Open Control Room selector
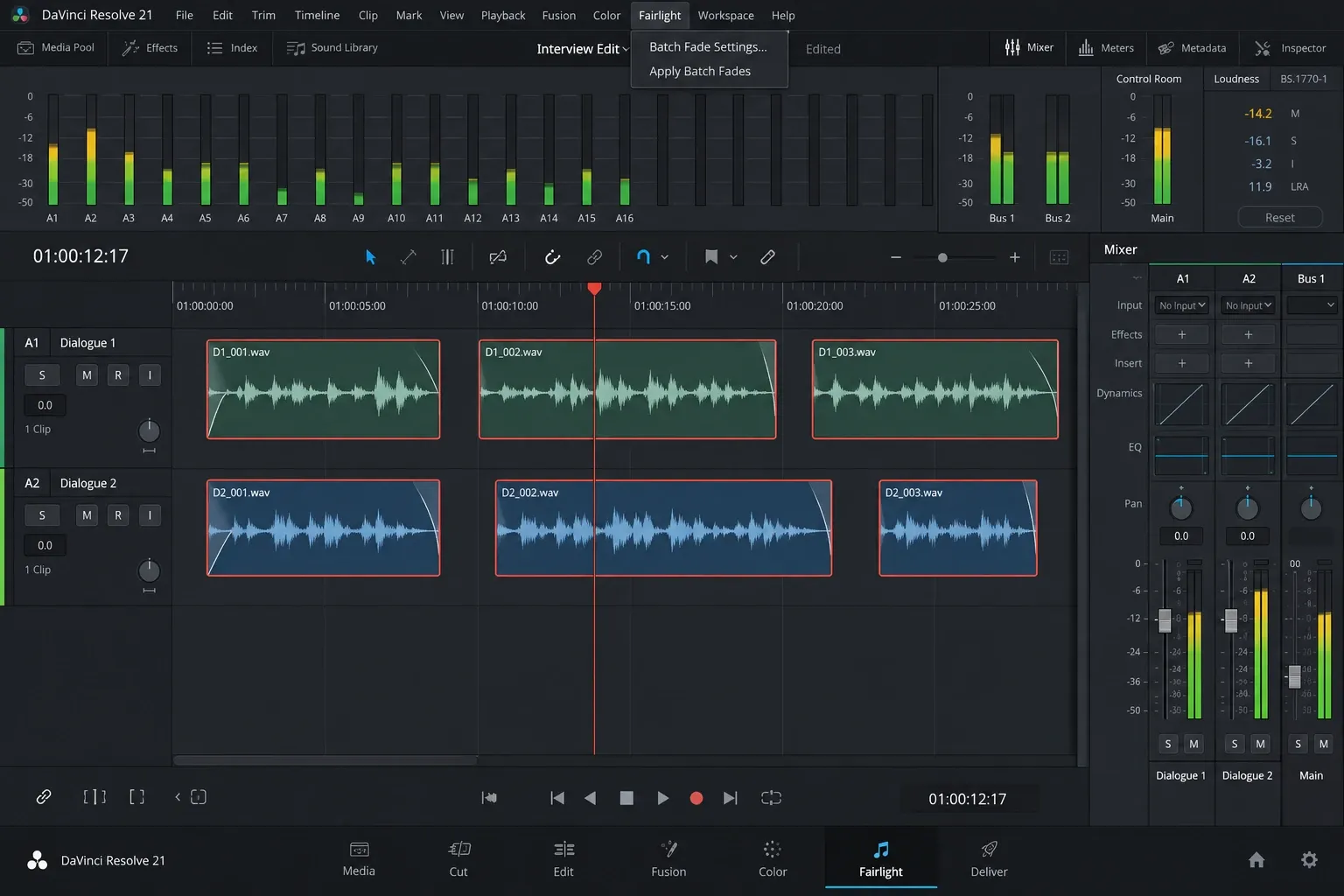The width and height of the screenshot is (1344, 896). [1149, 79]
